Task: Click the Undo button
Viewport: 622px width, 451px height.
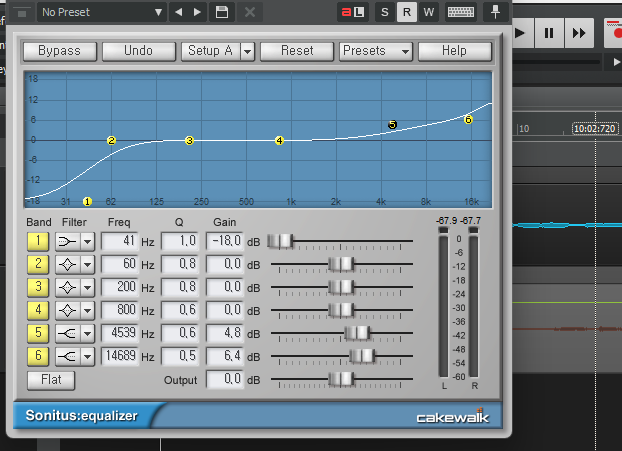Action: pyautogui.click(x=138, y=51)
